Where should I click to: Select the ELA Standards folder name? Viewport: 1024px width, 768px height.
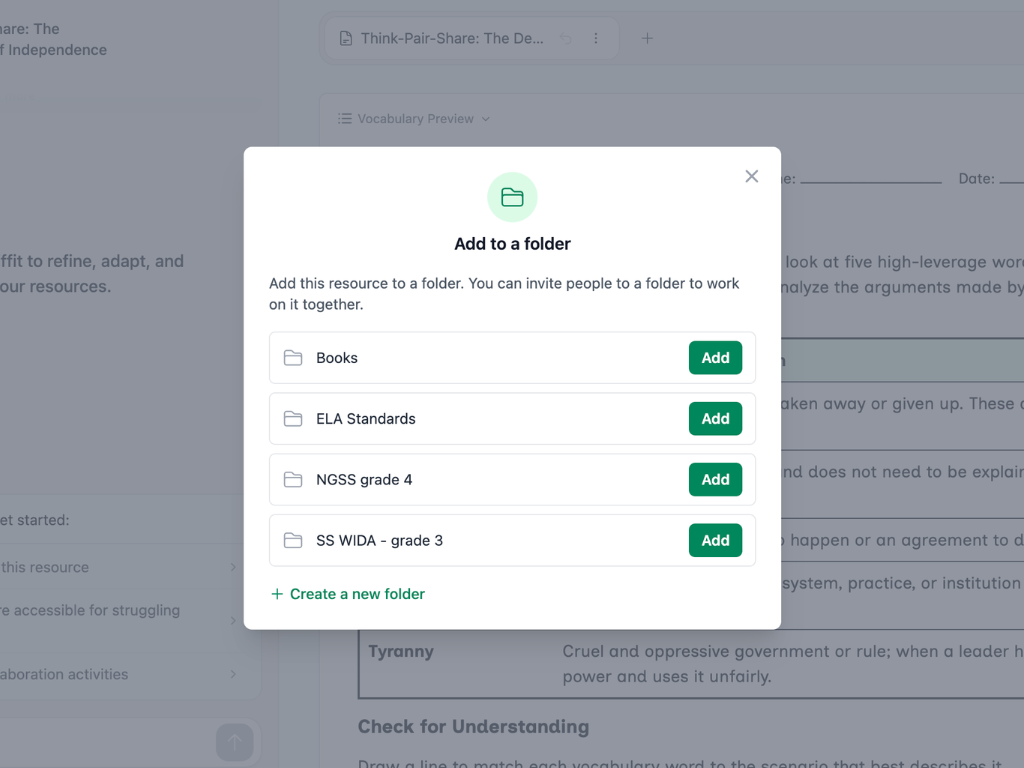tap(366, 419)
